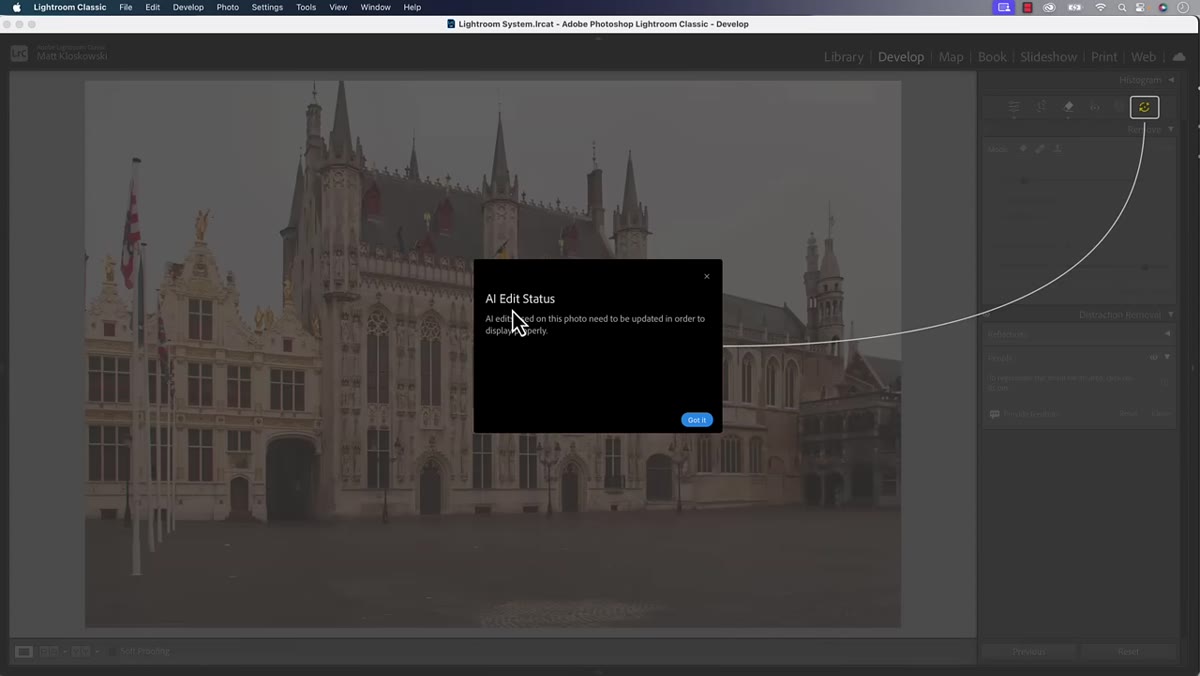Switch to the Library module

[844, 57]
